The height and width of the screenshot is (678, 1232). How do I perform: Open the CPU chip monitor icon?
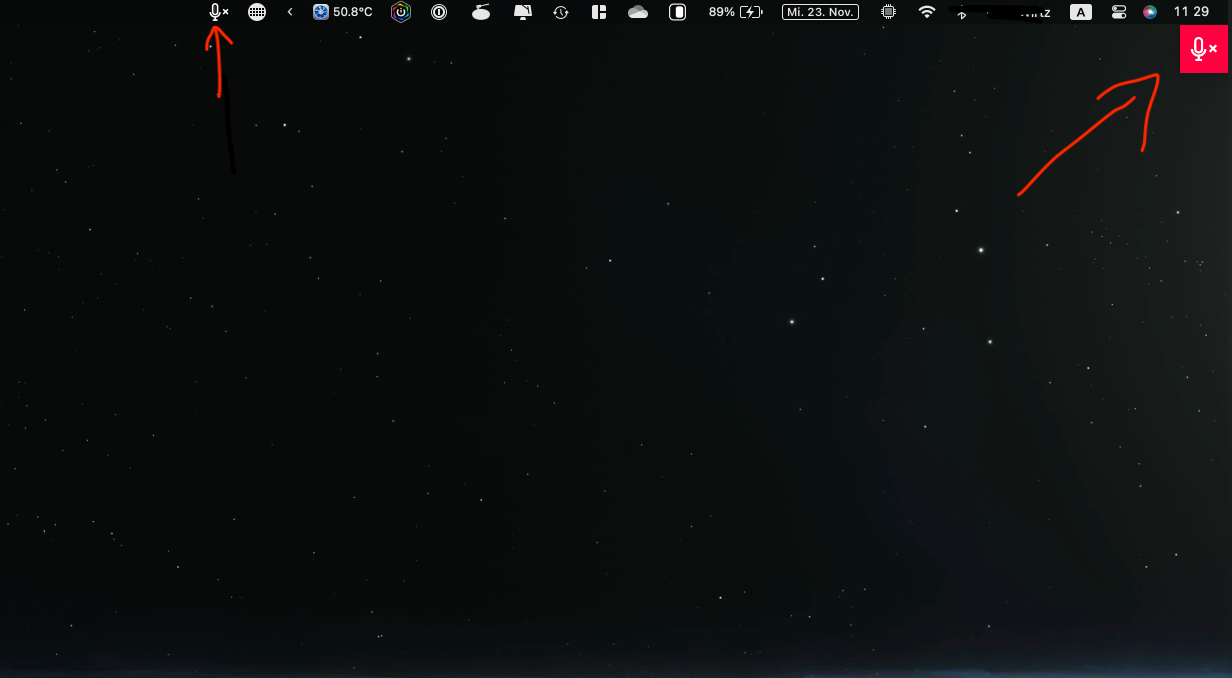(888, 12)
